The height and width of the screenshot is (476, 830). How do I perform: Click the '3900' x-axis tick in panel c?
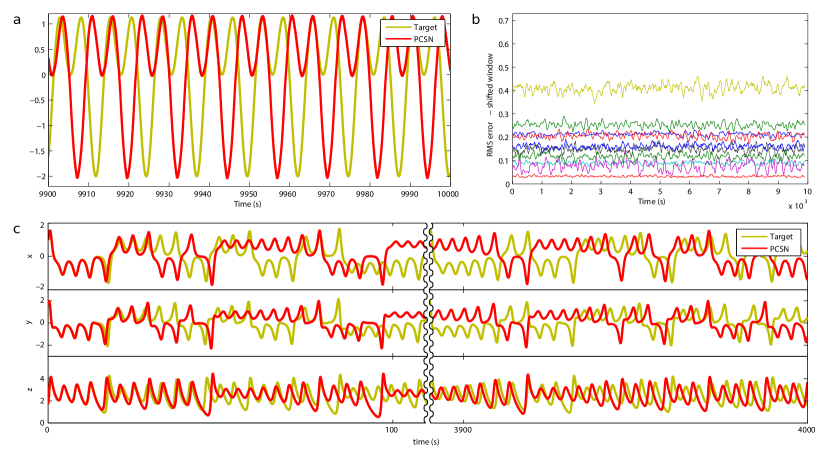pos(464,430)
